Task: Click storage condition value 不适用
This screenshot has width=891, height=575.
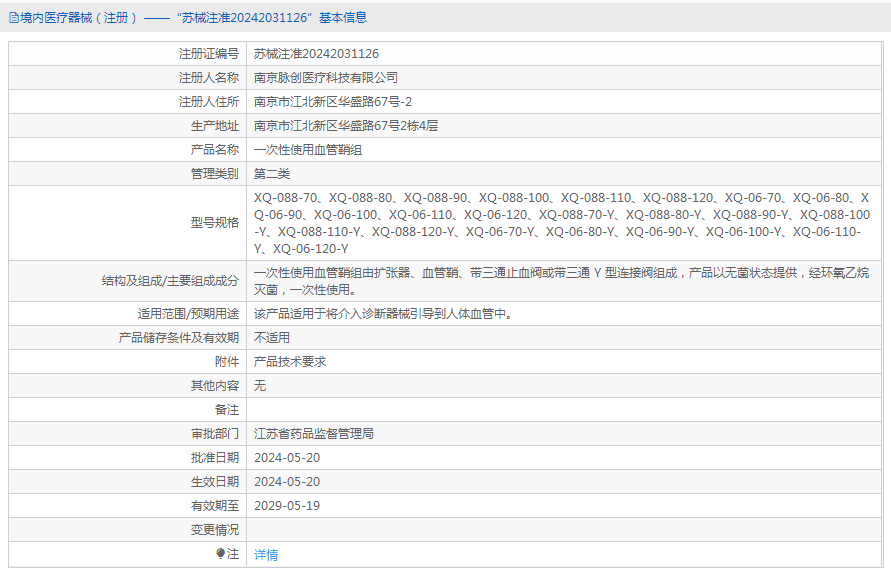Action: pyautogui.click(x=272, y=338)
